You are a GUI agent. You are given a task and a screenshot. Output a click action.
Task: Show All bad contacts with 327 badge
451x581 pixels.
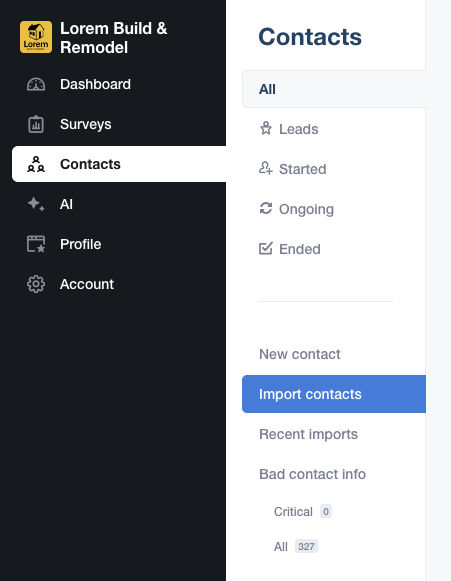point(296,547)
